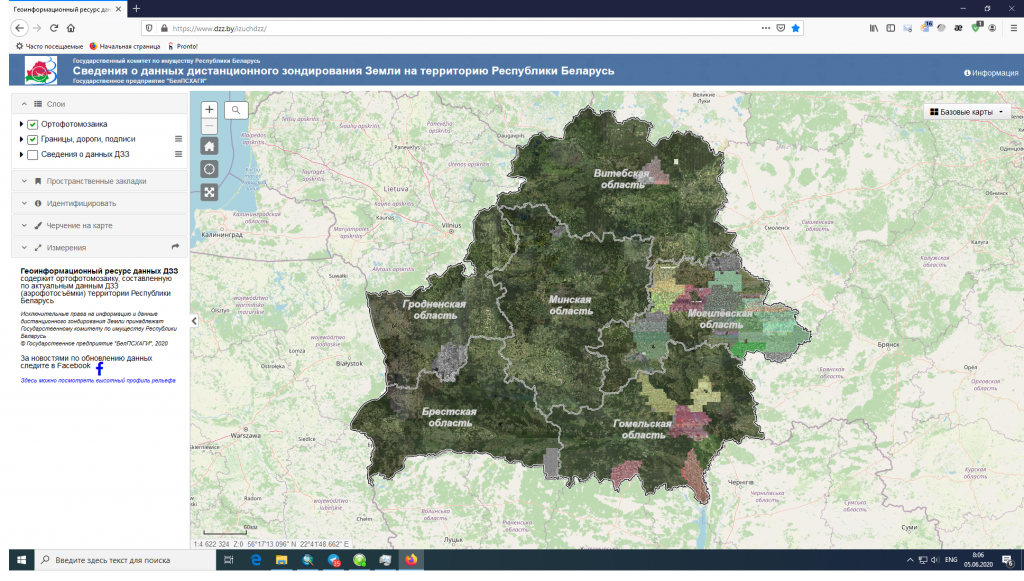
Task: Click the locate-me circle button on map
Action: point(209,169)
